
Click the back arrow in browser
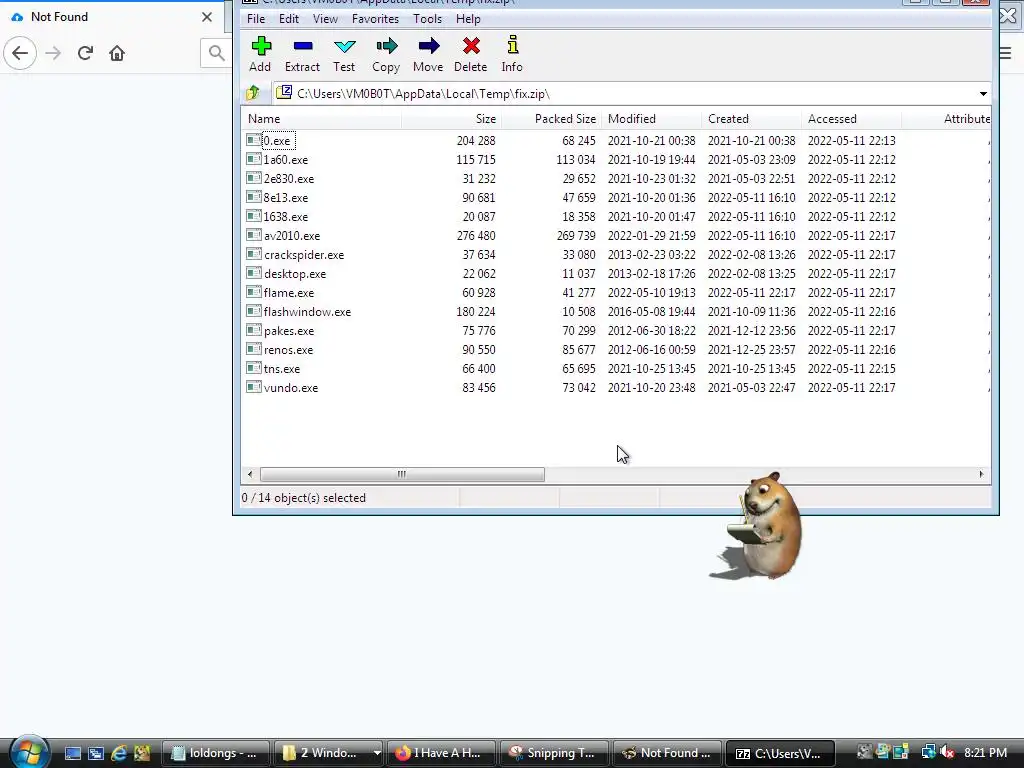coord(20,53)
